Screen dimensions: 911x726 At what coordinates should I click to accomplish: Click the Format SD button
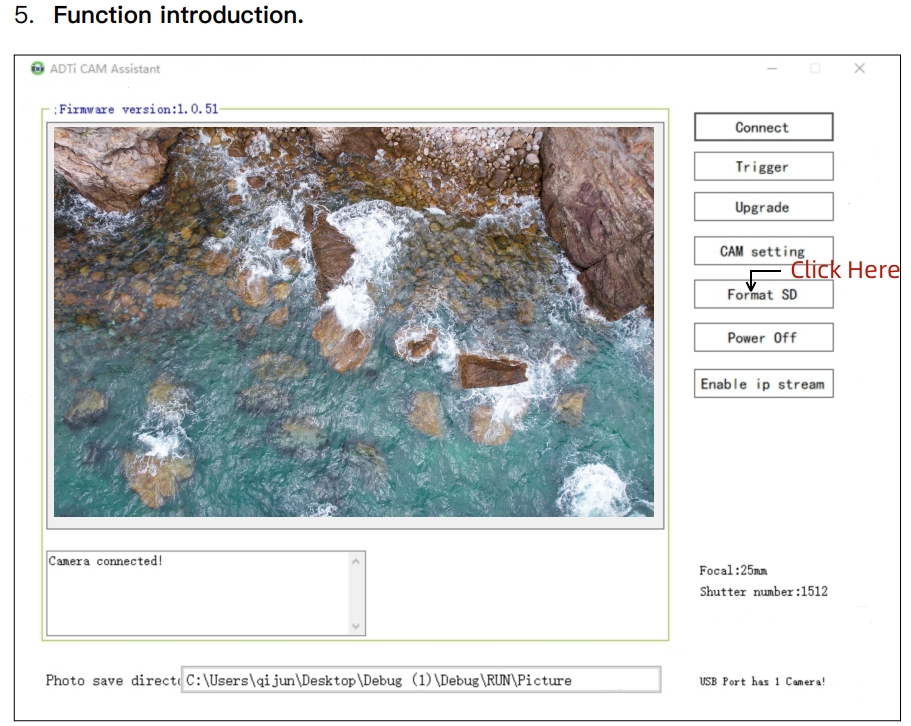(x=763, y=295)
